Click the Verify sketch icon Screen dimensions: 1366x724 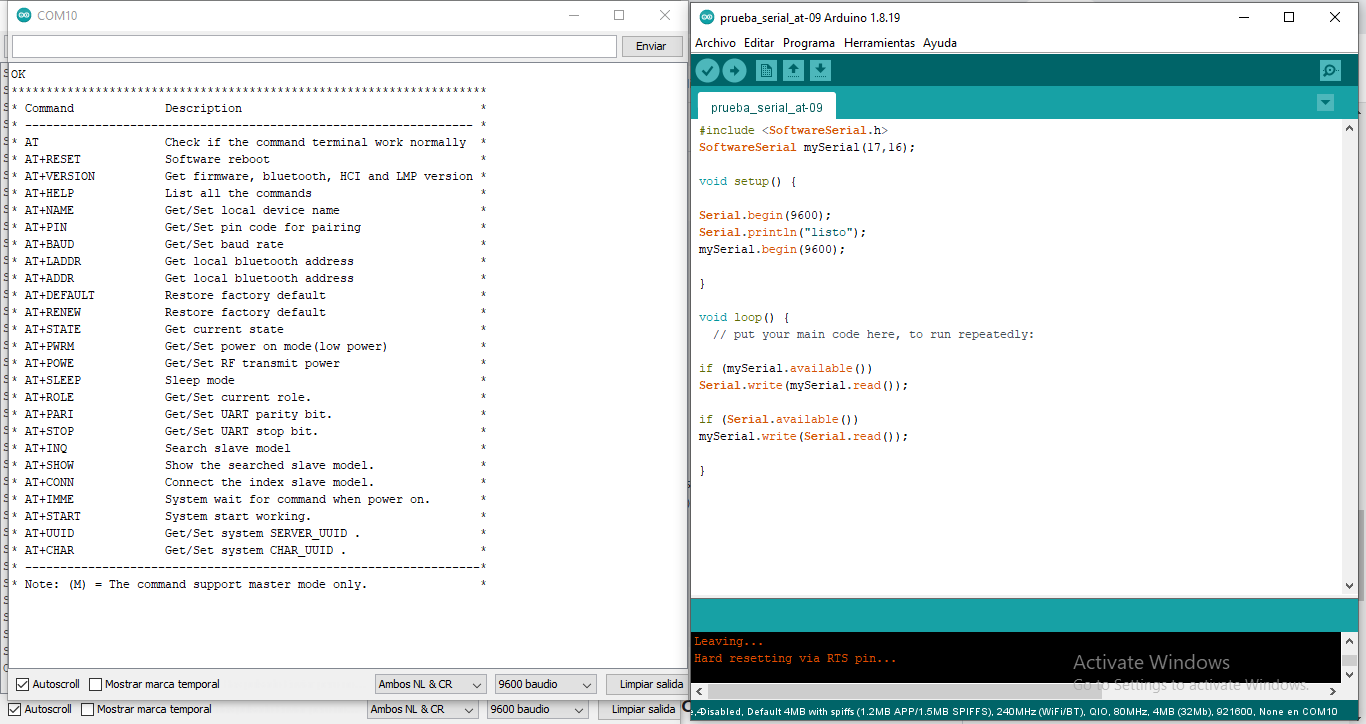[708, 70]
